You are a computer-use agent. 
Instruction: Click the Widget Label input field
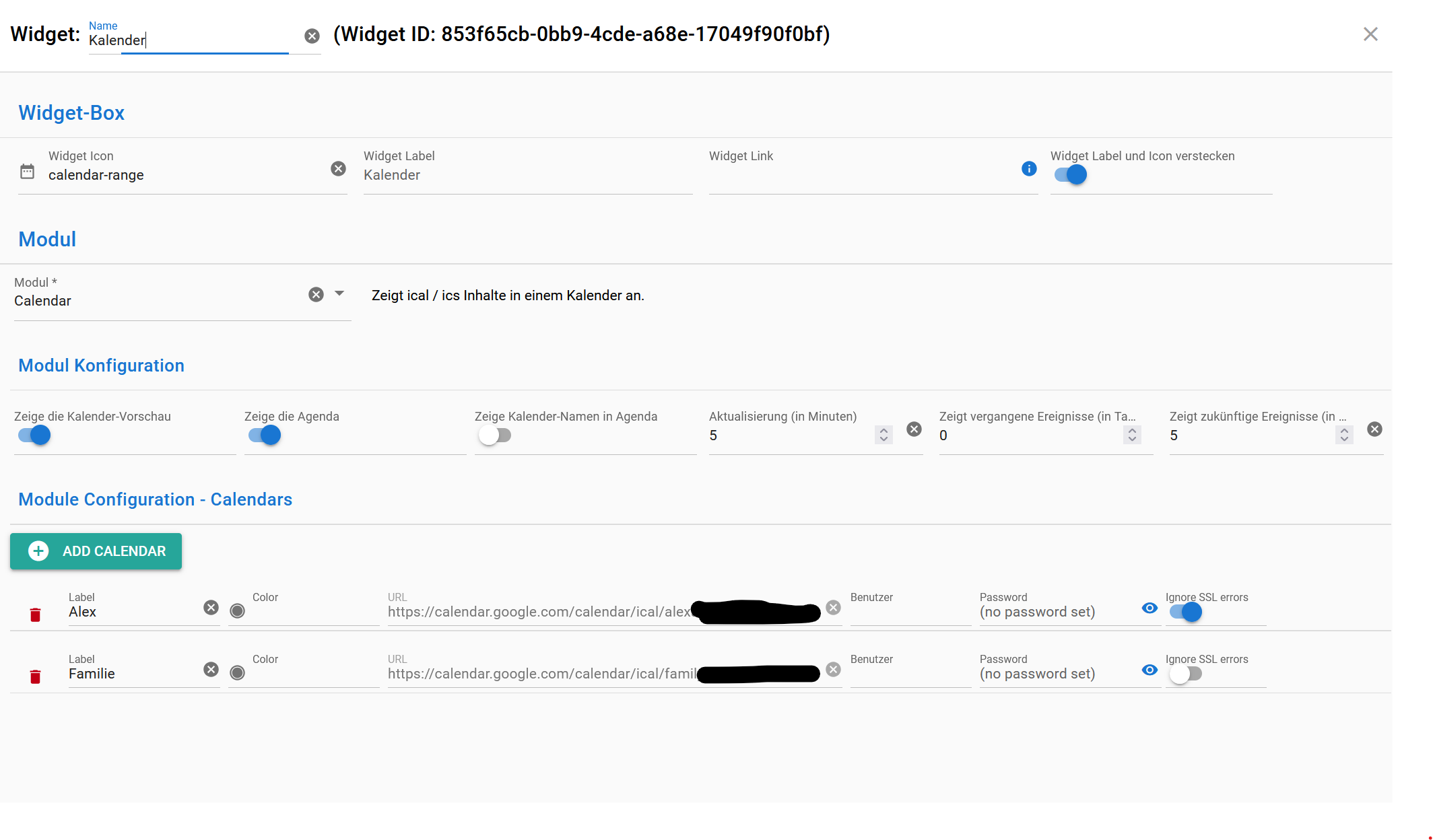click(x=527, y=175)
